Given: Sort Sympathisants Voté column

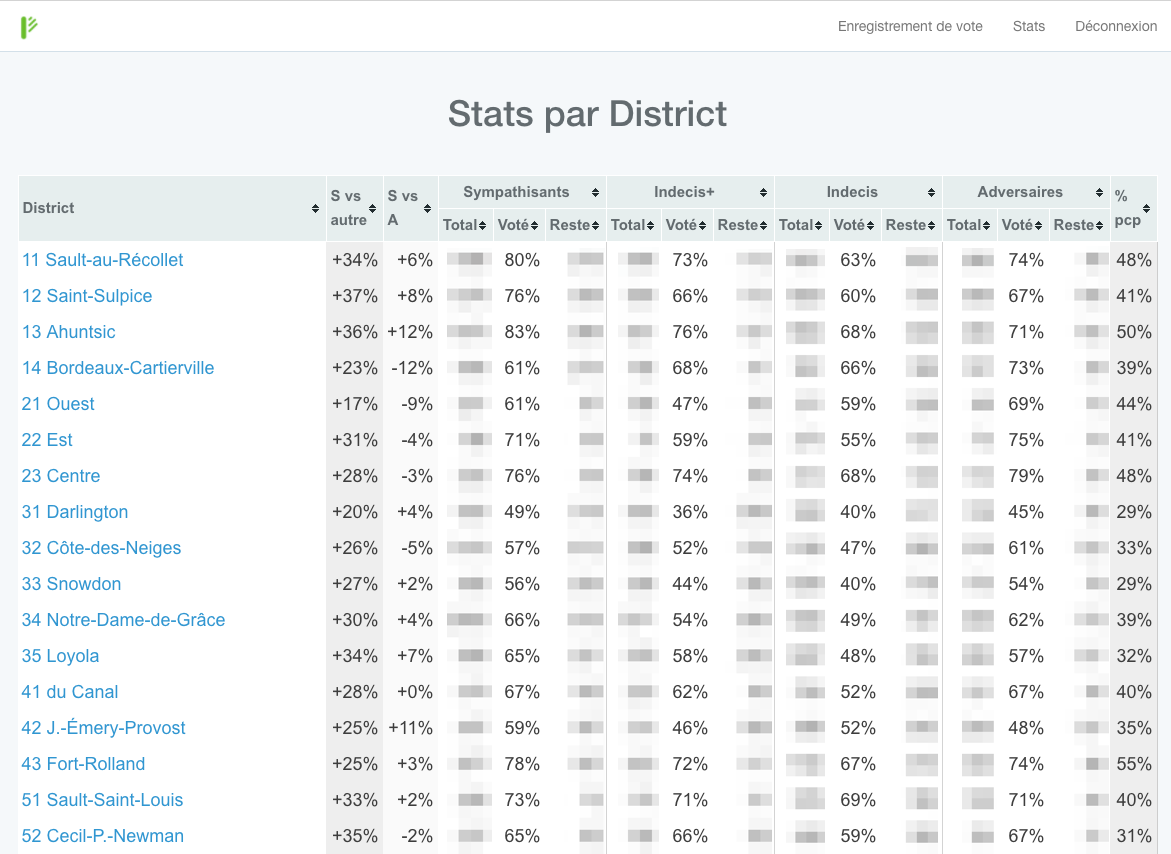Looking at the screenshot, I should [x=519, y=225].
